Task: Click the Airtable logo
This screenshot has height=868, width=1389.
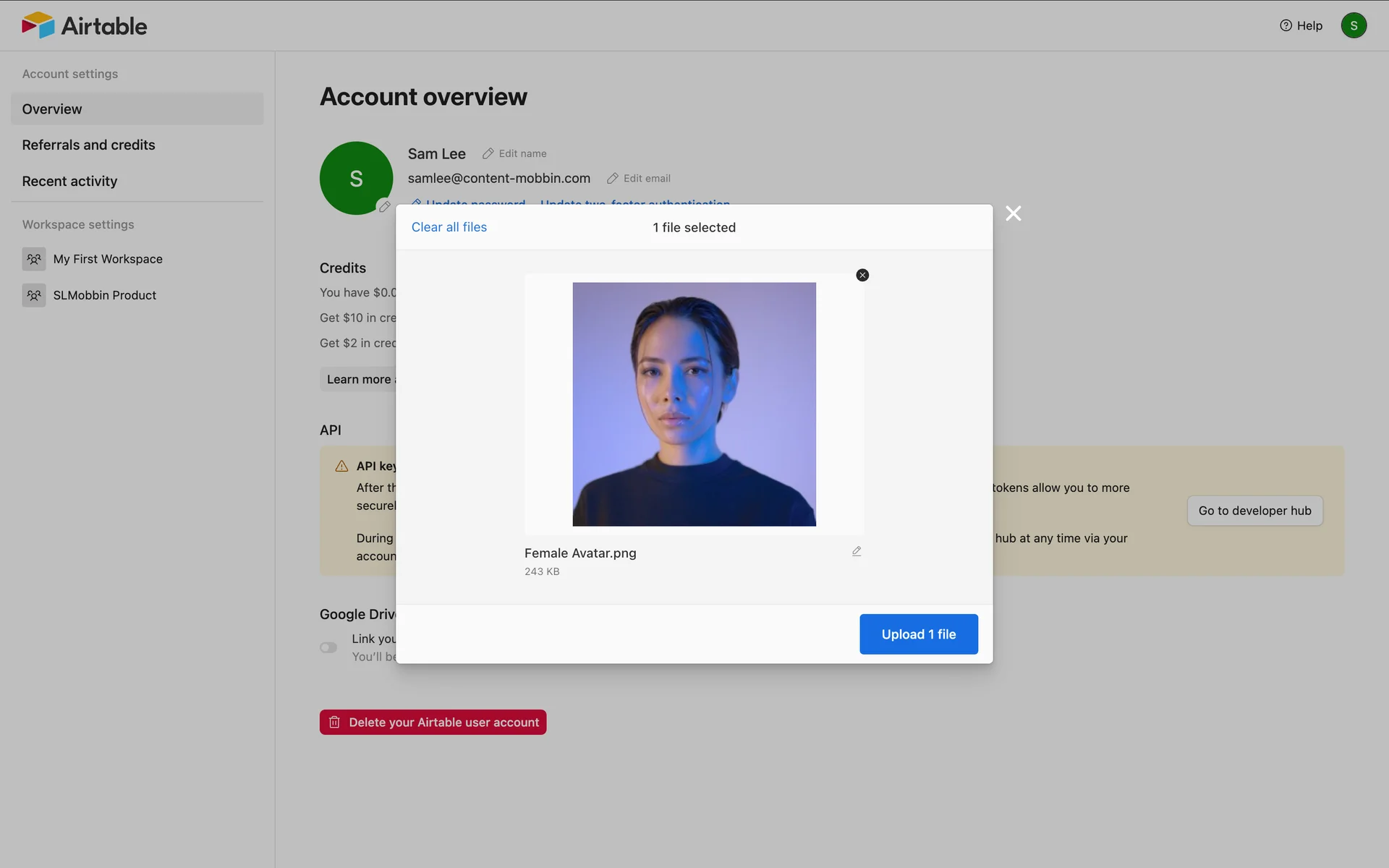Action: (84, 26)
